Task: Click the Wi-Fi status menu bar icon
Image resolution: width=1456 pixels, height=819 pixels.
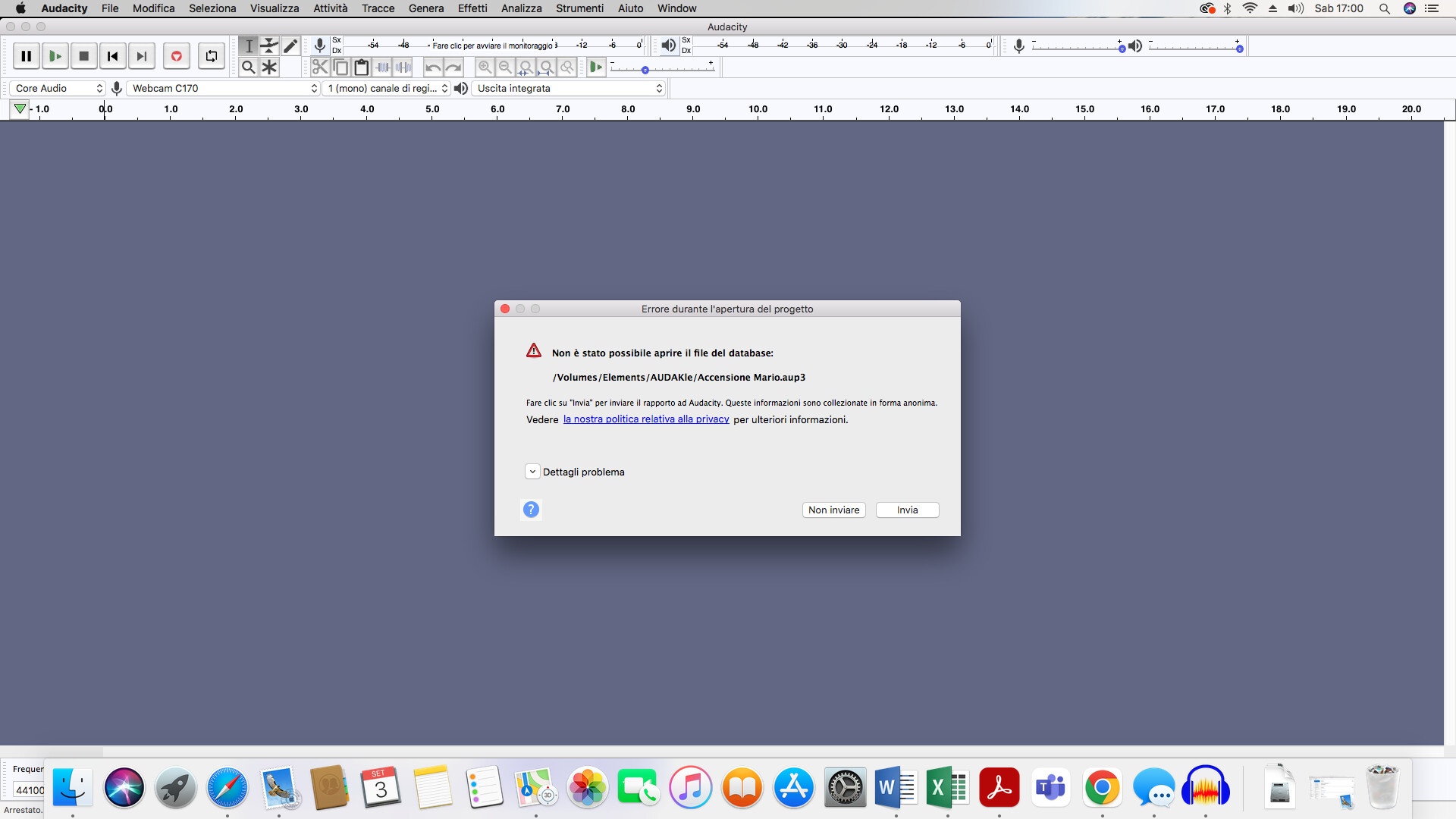Action: point(1250,8)
